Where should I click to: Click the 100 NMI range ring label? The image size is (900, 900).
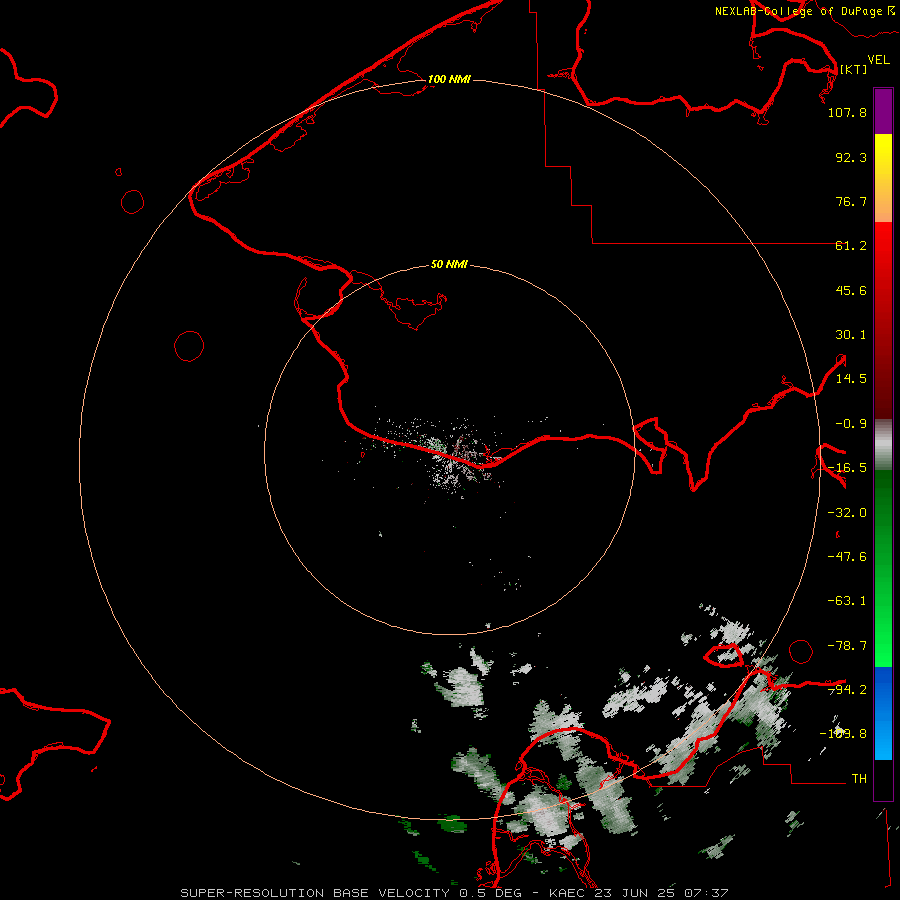(449, 79)
